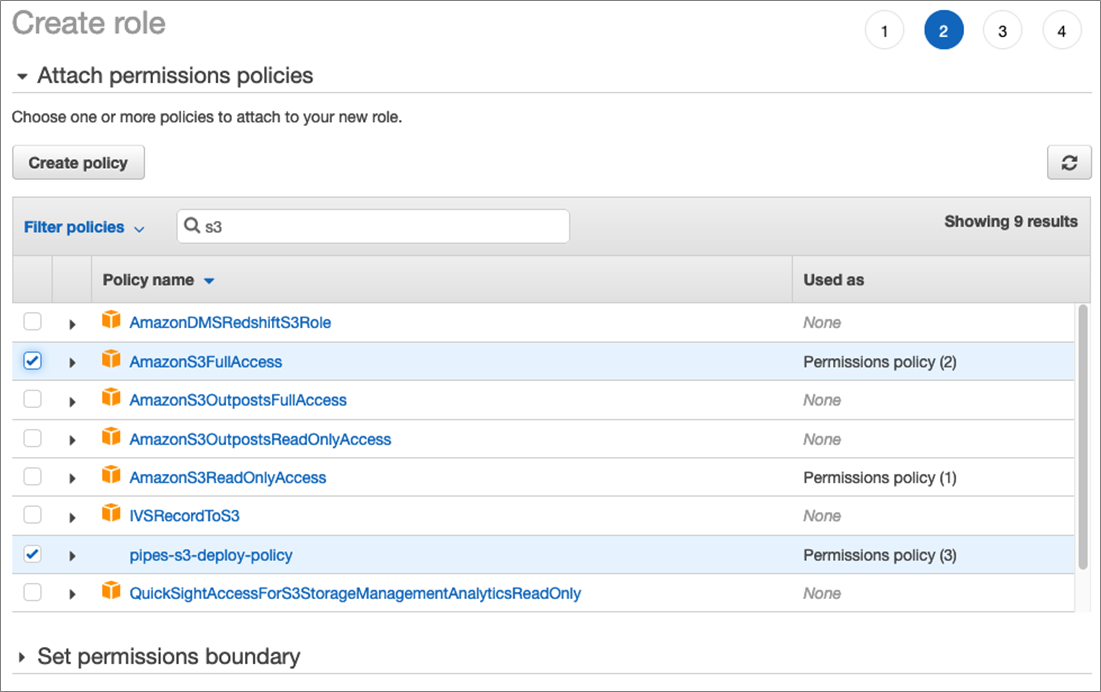Focus the policy search field containing s3
This screenshot has height=692, width=1101.
pyautogui.click(x=380, y=227)
